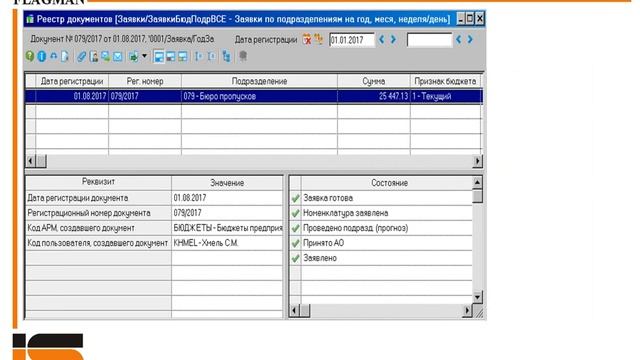Select row 'Регистрационный номер документа'
The image size is (640, 360).
(98, 213)
